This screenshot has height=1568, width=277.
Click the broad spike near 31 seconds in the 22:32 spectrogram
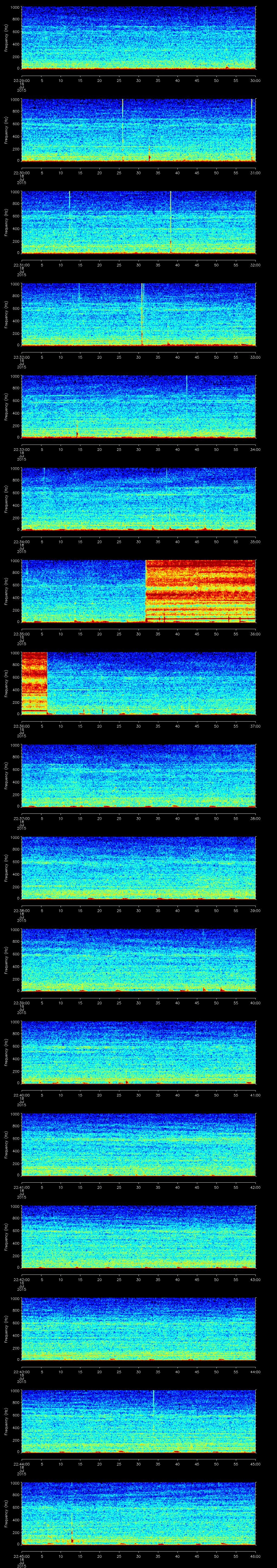click(x=142, y=314)
